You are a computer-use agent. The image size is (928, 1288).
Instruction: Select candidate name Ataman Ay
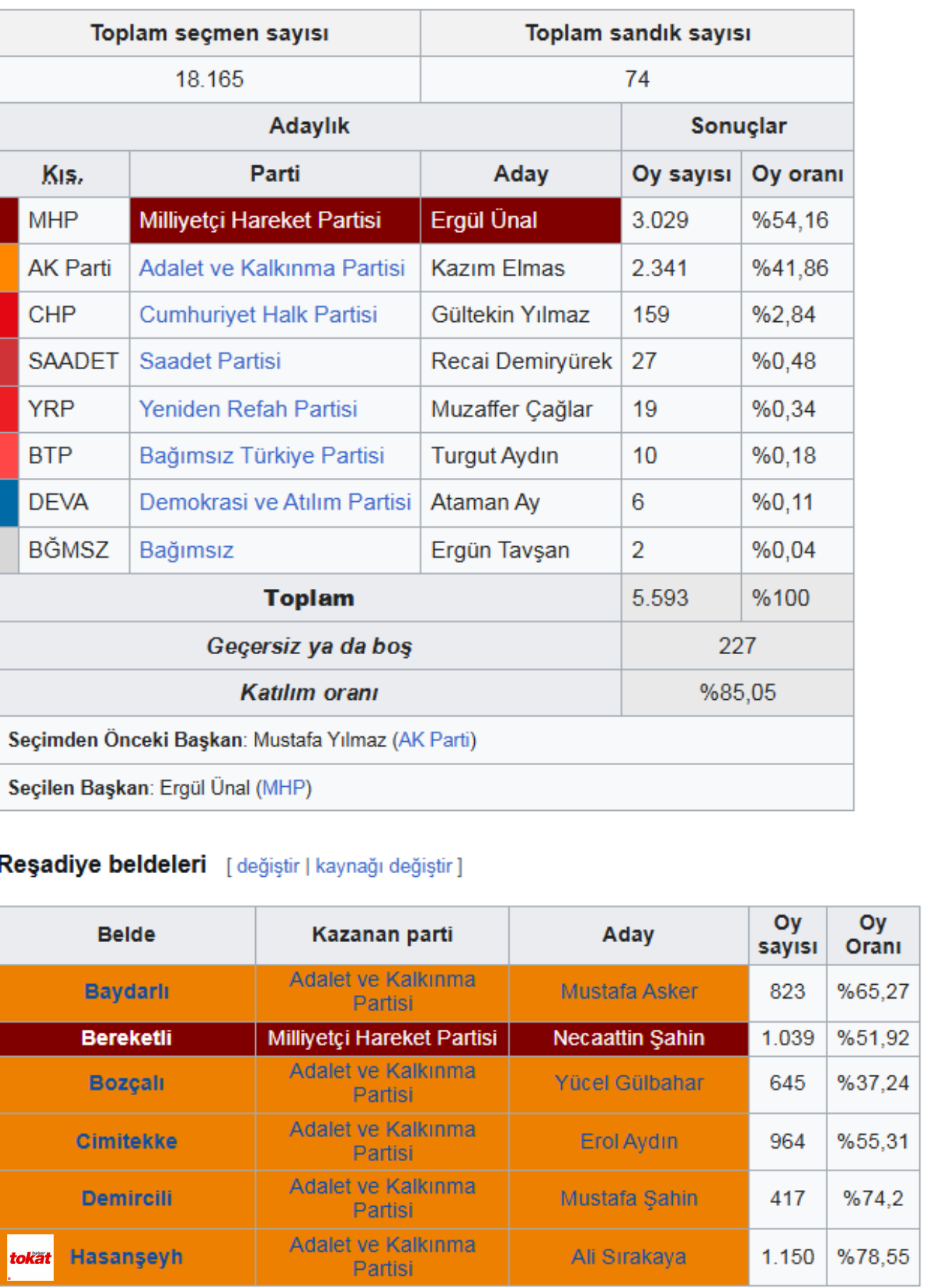coord(485,502)
